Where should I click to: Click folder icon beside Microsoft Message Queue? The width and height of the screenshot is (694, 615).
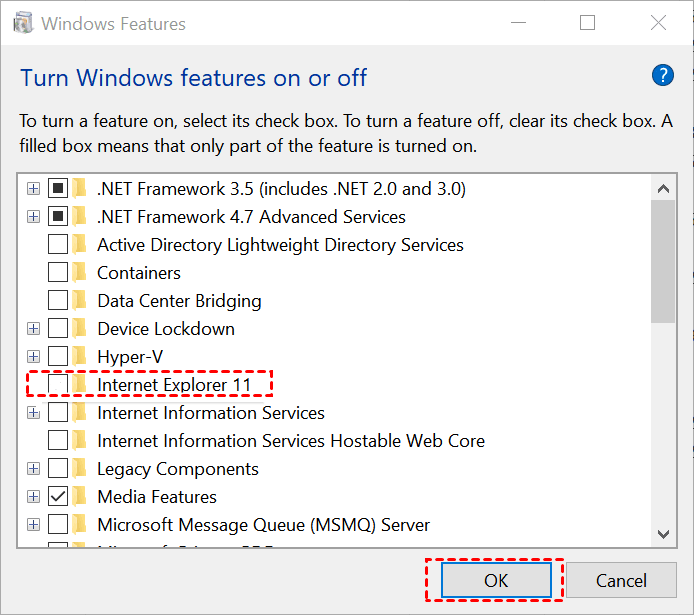click(80, 525)
